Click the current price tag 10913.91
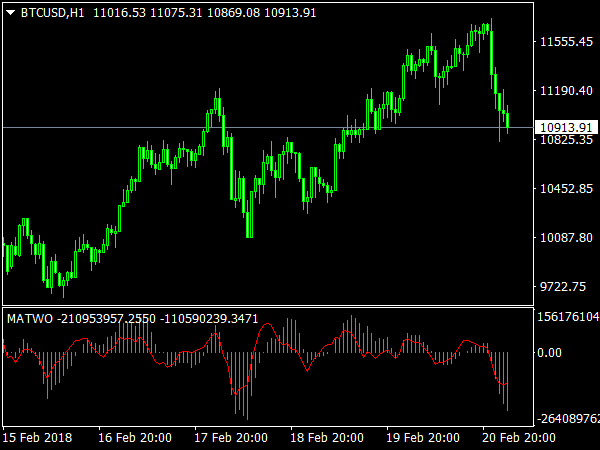Image resolution: width=600 pixels, height=450 pixels. pyautogui.click(x=566, y=127)
